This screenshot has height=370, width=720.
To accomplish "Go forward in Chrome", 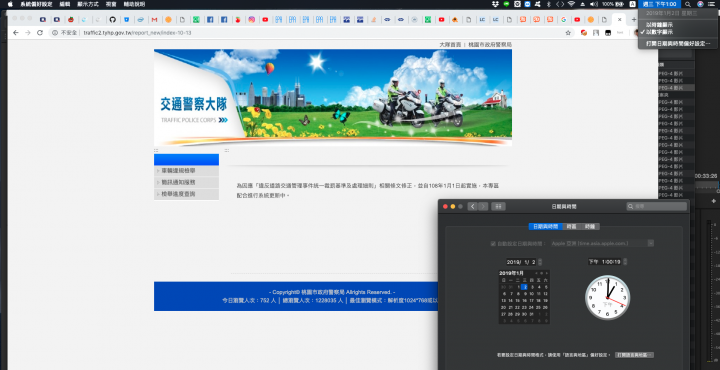I will click(28, 33).
